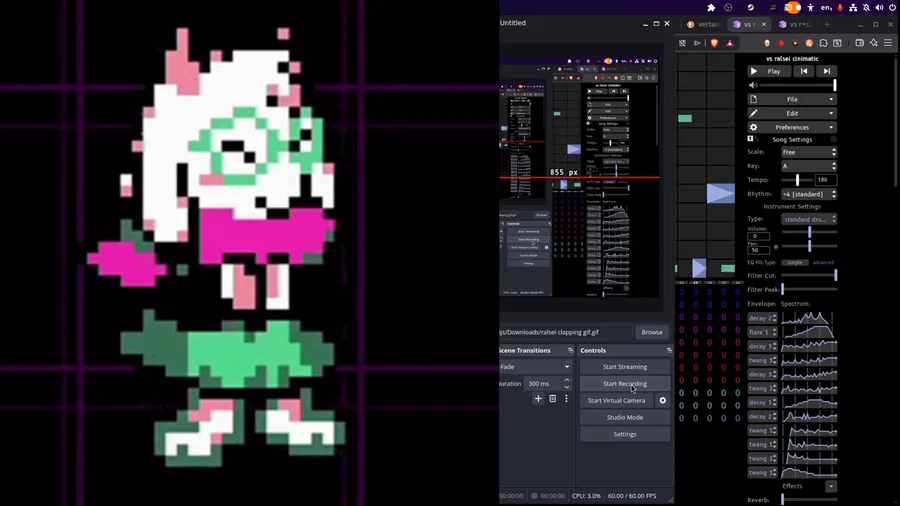
Task: Click the gear icon beside Start Virtual Camera
Action: tap(662, 400)
